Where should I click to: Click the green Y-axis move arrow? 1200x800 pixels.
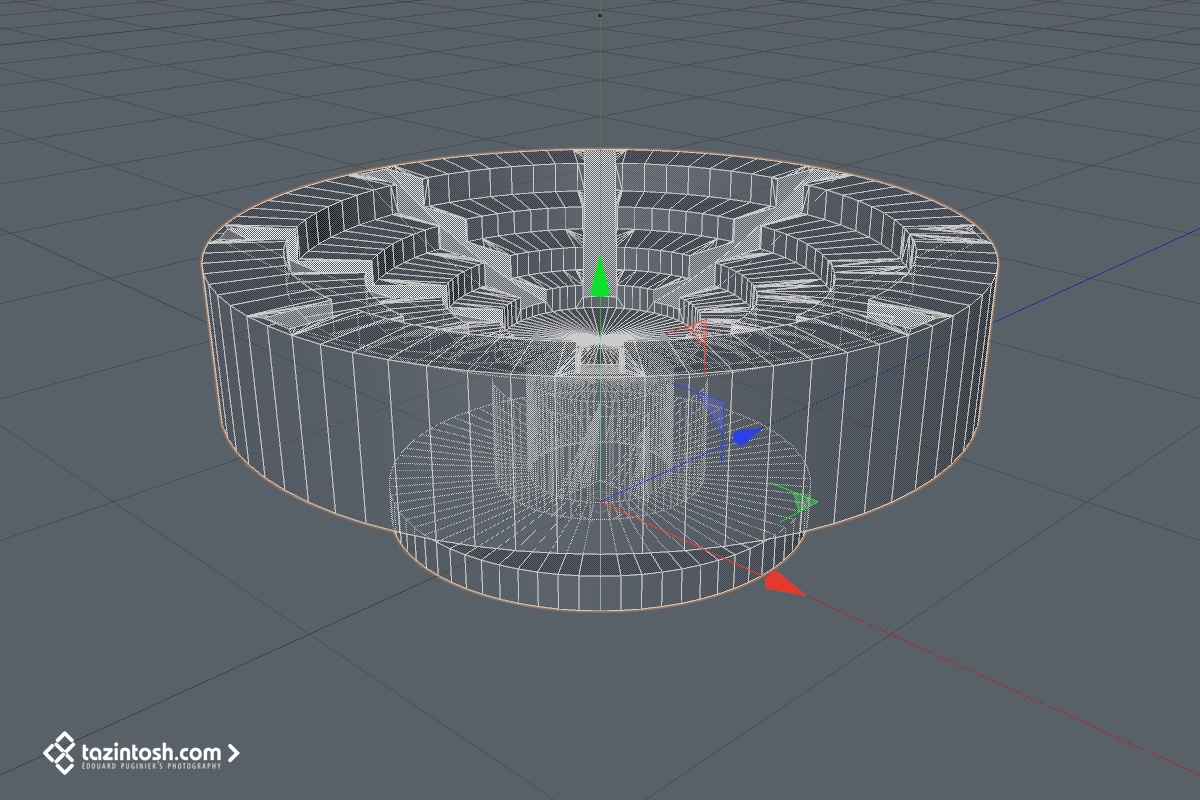600,279
